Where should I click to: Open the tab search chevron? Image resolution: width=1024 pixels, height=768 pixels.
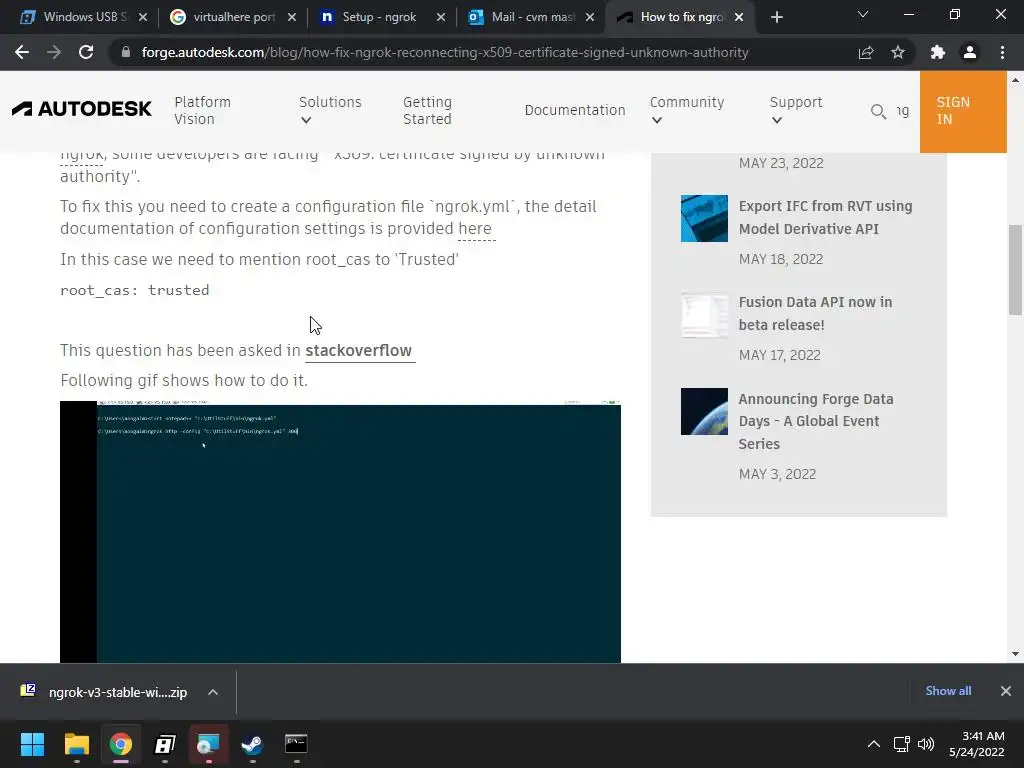(x=863, y=14)
